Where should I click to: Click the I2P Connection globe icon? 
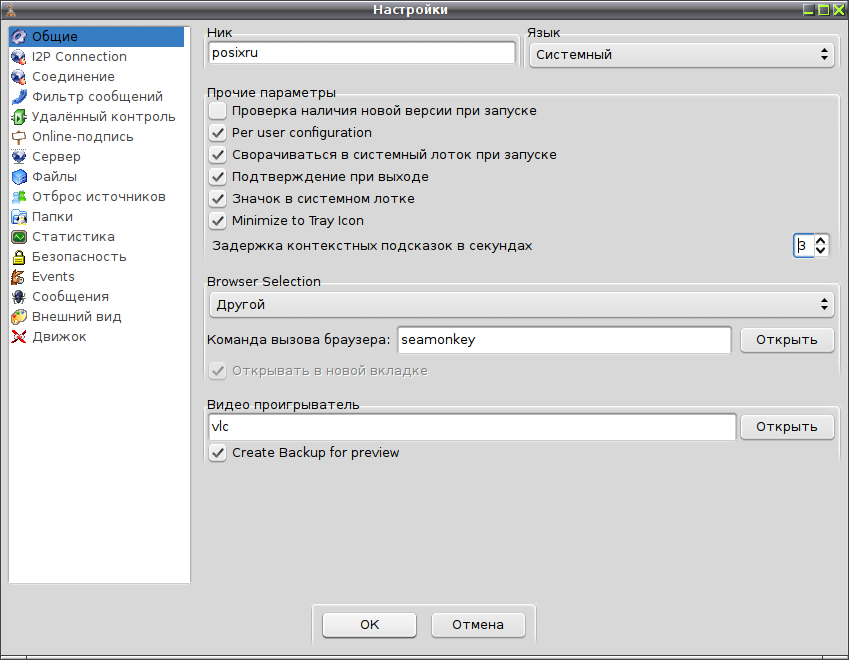click(x=19, y=56)
